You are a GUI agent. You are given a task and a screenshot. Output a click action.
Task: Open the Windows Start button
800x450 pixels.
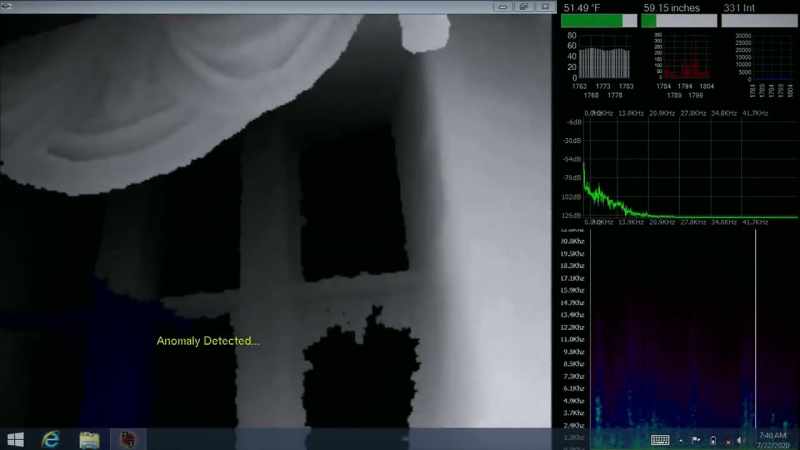point(15,439)
